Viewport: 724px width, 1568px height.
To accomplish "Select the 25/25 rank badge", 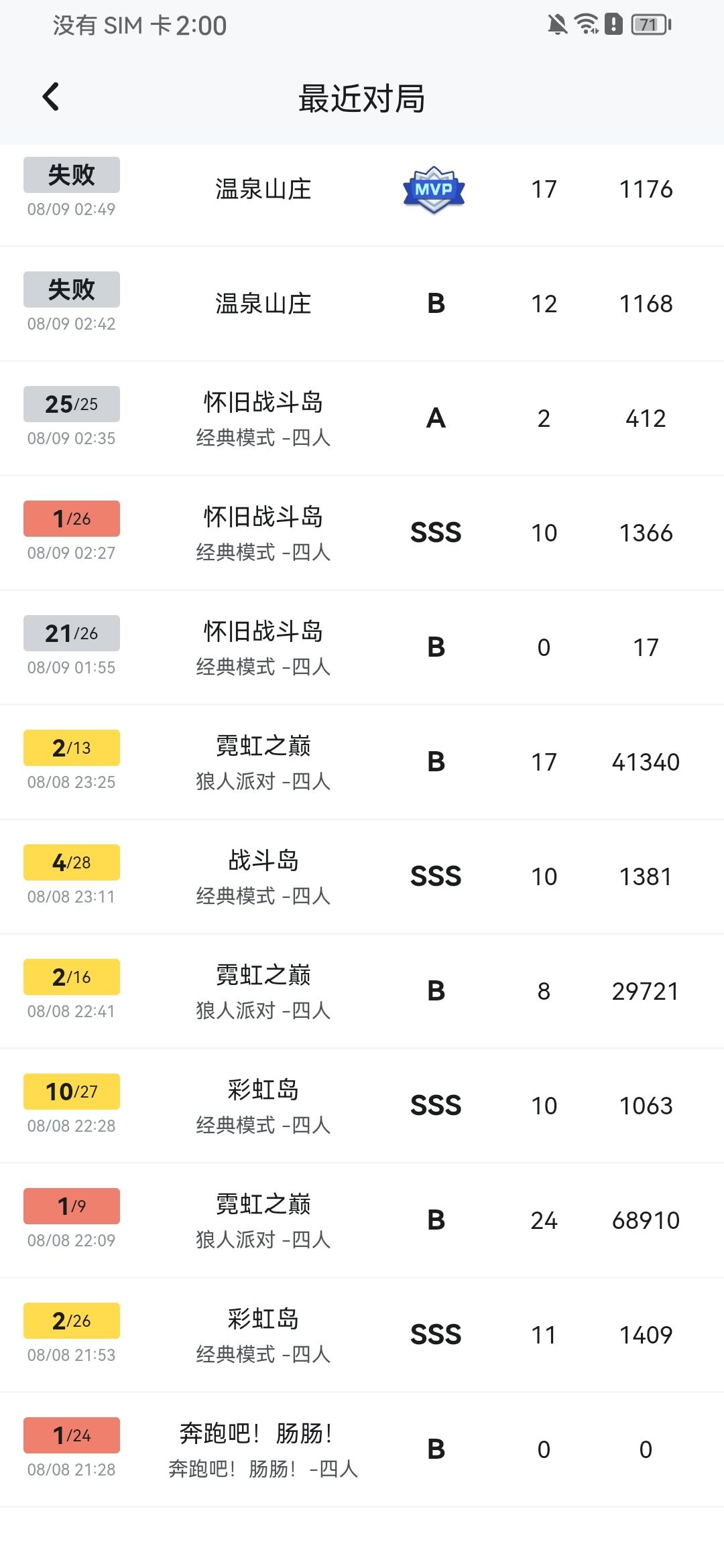I will pyautogui.click(x=72, y=404).
